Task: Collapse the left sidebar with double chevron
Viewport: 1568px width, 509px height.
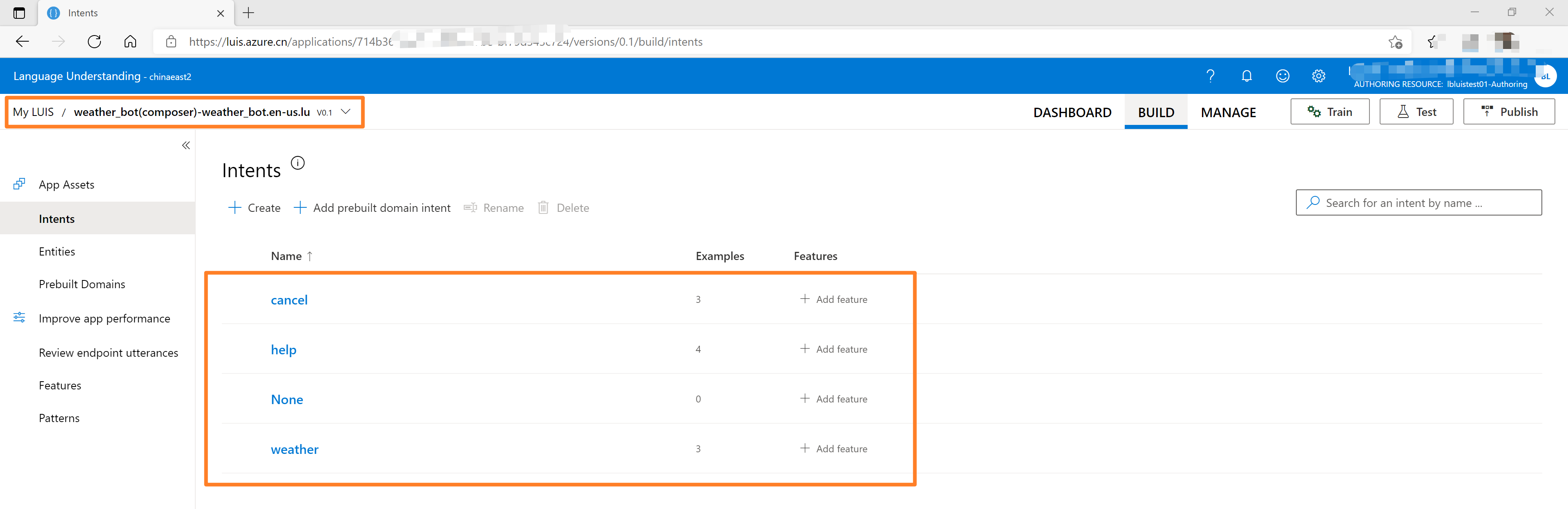Action: click(x=185, y=145)
